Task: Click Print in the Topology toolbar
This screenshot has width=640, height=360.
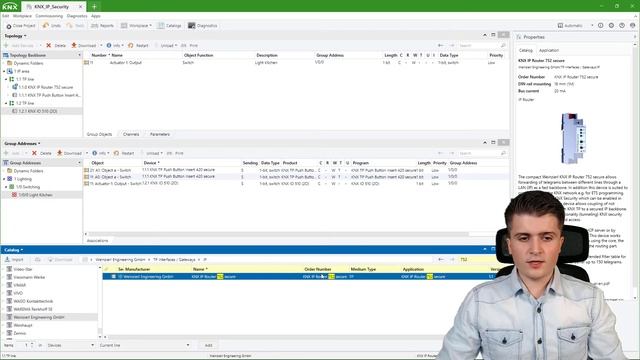Action: click(x=190, y=45)
